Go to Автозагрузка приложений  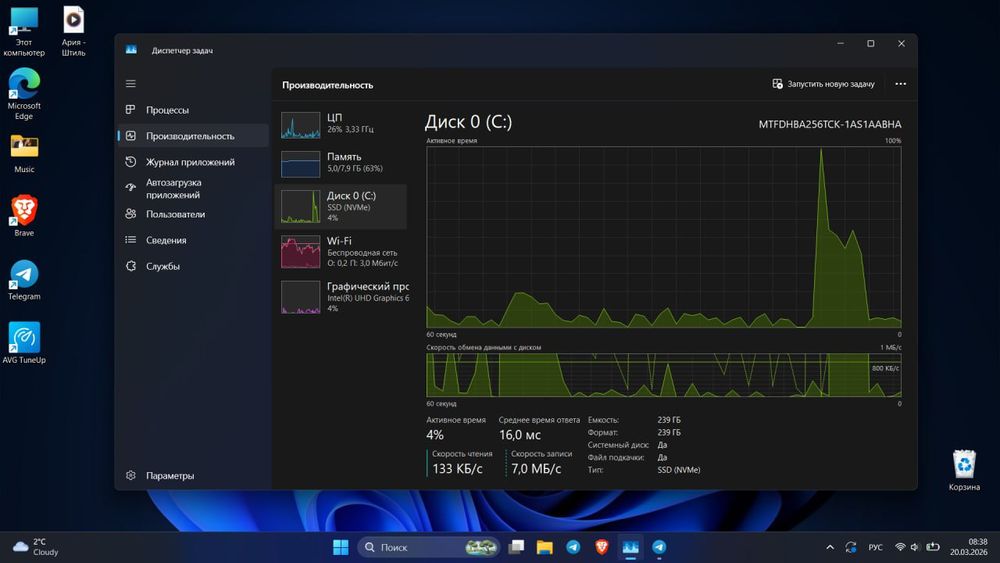click(x=193, y=188)
